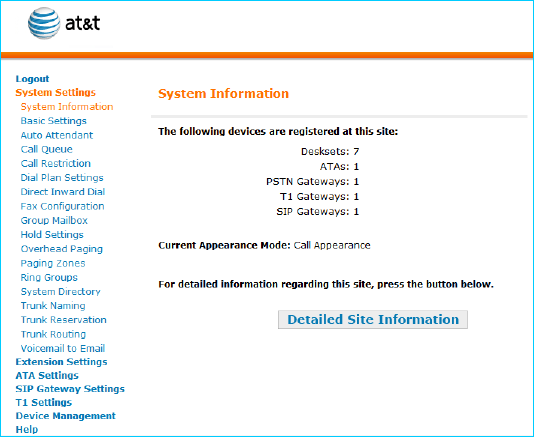
Task: Select Voicemail to Email
Action: (x=63, y=348)
